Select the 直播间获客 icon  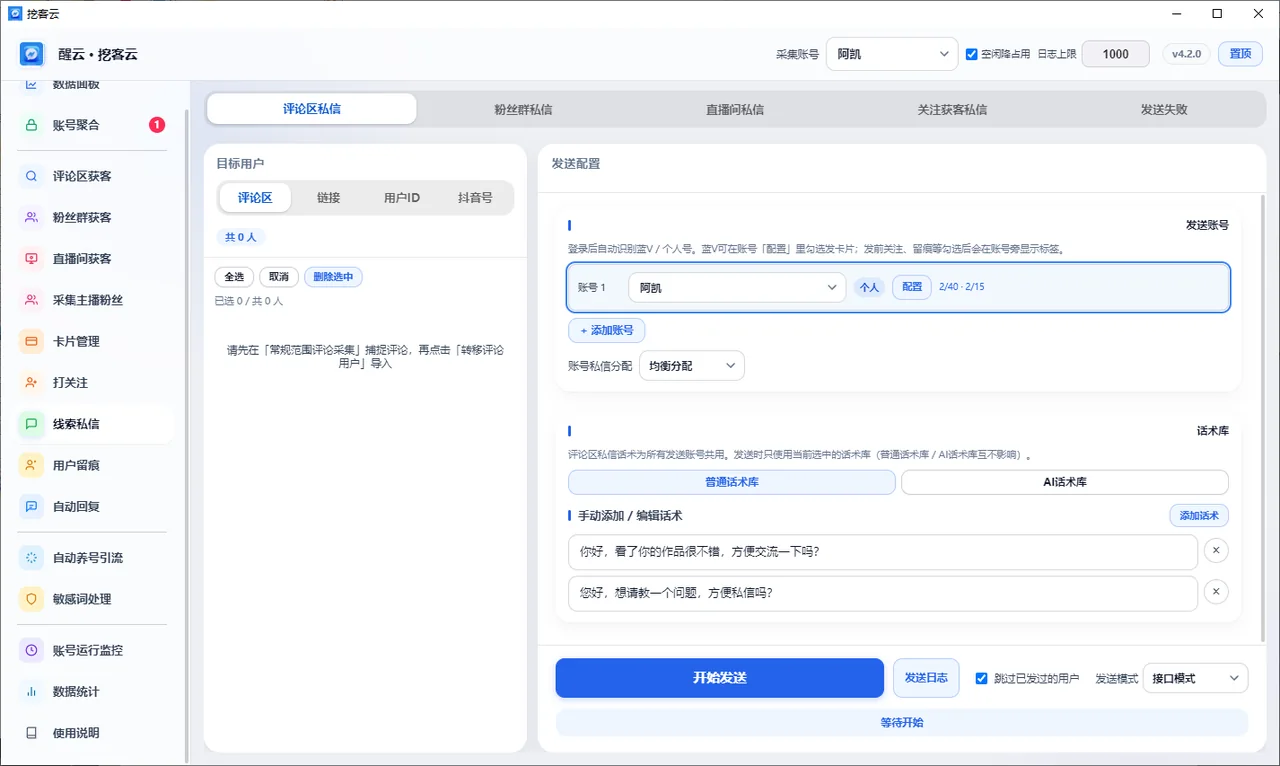click(x=31, y=259)
